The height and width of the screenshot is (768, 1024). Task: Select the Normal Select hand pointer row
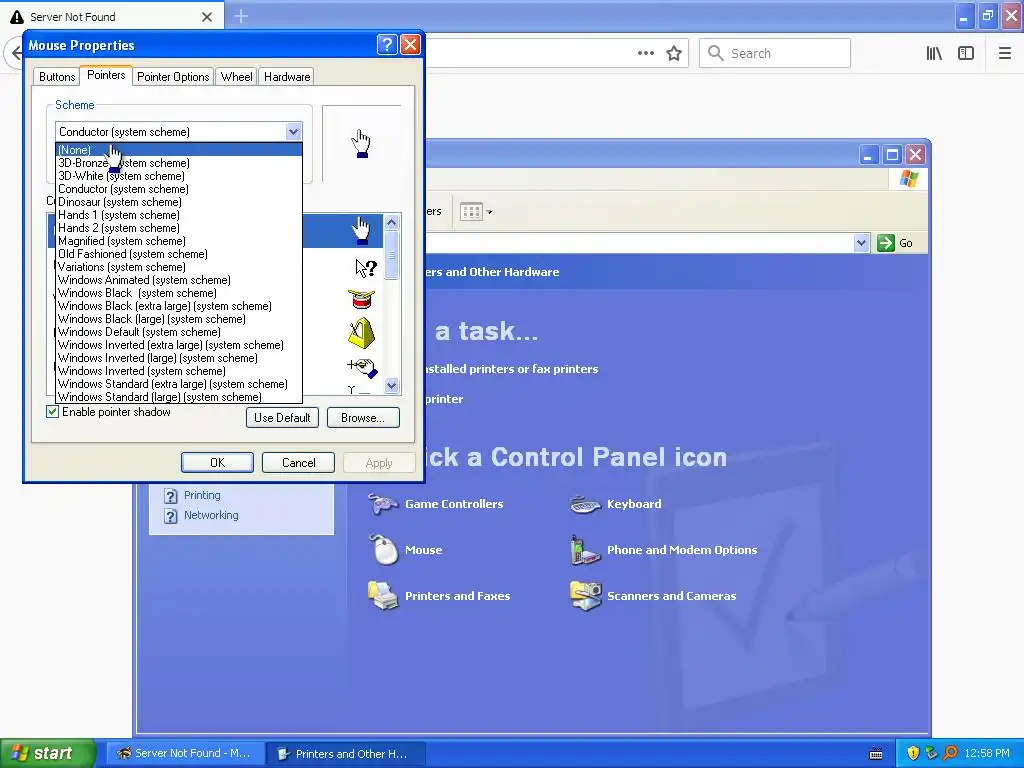(343, 231)
